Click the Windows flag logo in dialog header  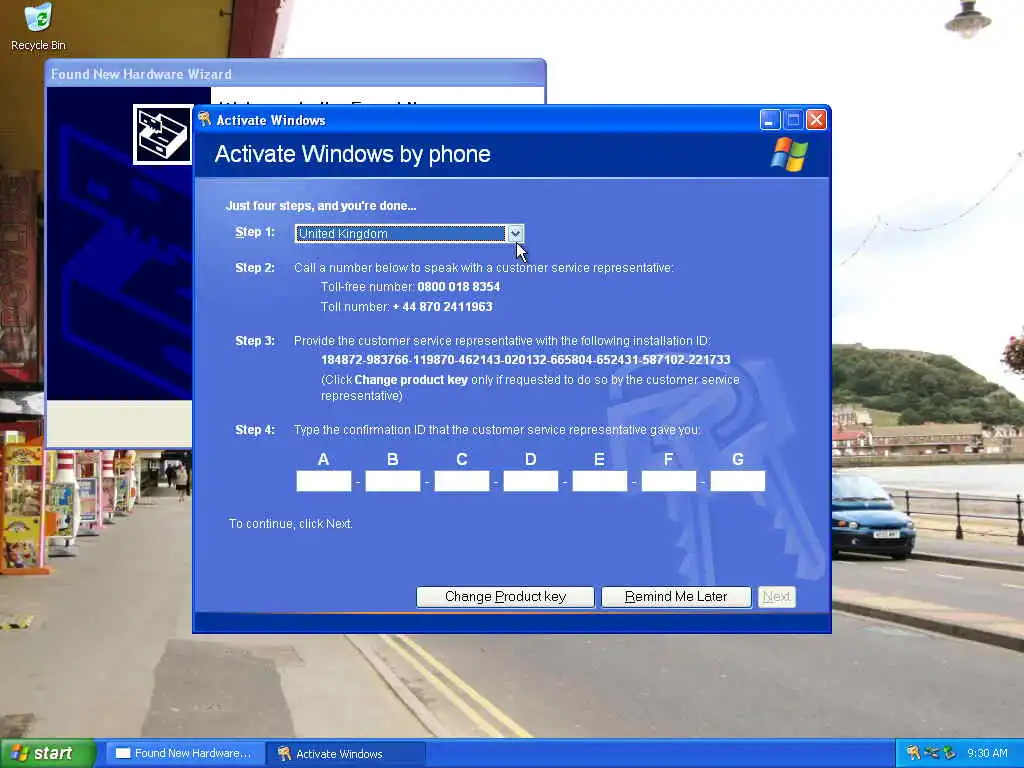pos(789,154)
